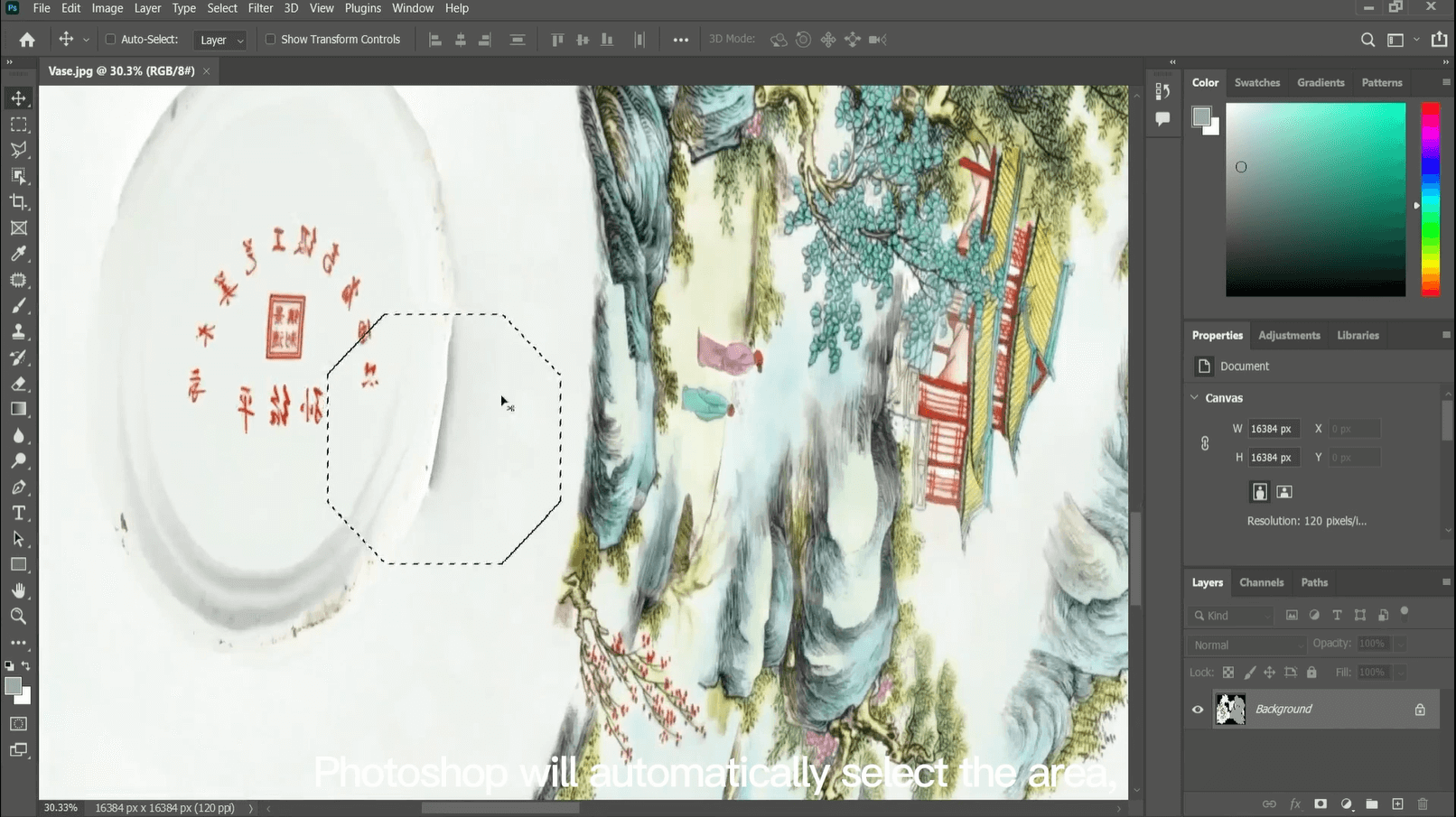The image size is (1456, 817).
Task: Select the Pen tool
Action: 18,487
